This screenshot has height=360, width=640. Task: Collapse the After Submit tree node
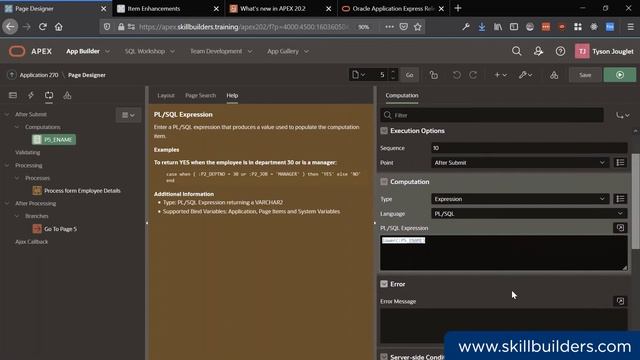[7, 114]
